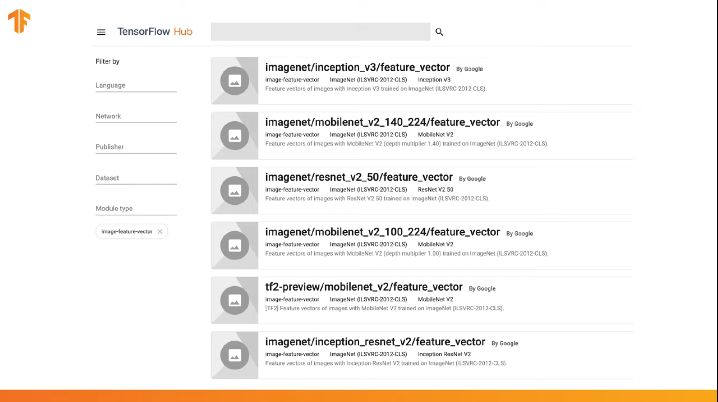Open tf2-preview/mobilenet_v2/feature_vector module
Screen dimensions: 718x402
point(364,287)
